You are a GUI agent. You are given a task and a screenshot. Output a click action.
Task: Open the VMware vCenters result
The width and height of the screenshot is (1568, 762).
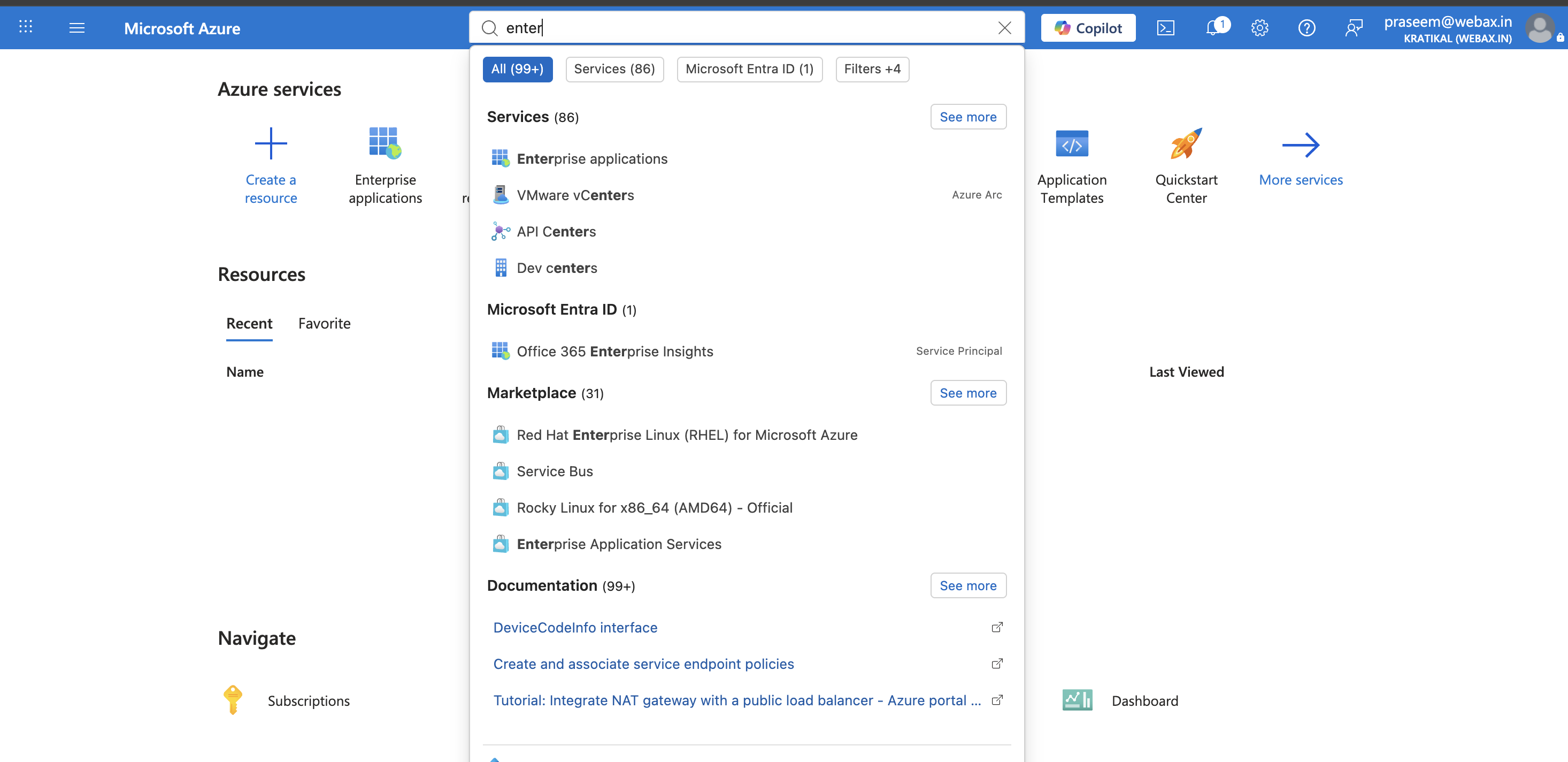coord(747,195)
